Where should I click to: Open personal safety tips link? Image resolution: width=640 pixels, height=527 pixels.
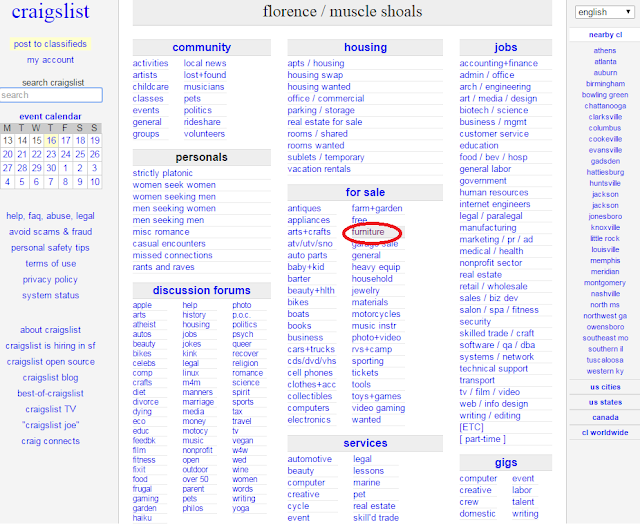tap(50, 248)
